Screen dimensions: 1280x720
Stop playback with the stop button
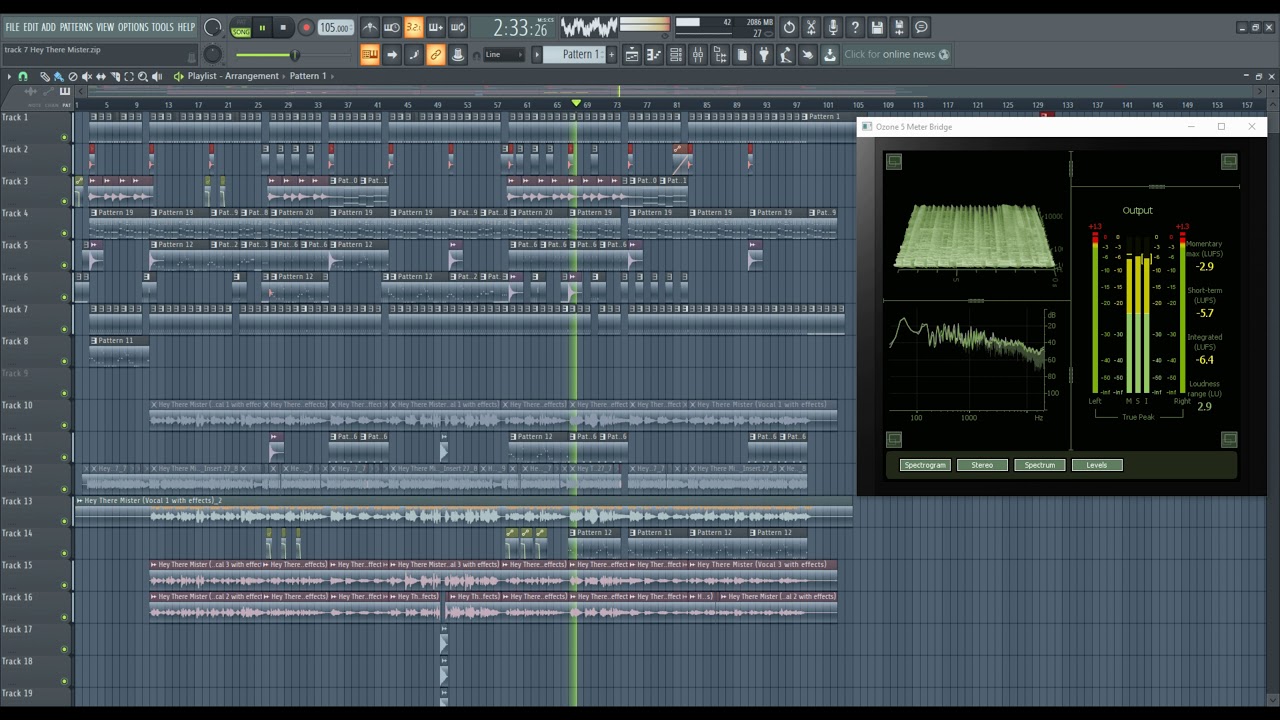point(284,28)
